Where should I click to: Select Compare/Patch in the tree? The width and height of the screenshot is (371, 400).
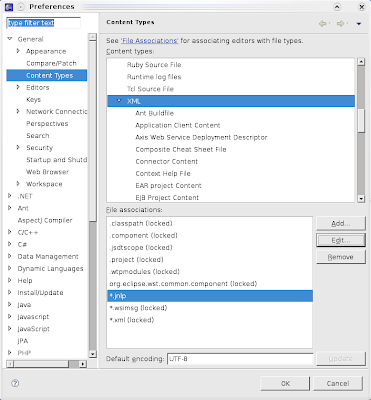tap(51, 63)
